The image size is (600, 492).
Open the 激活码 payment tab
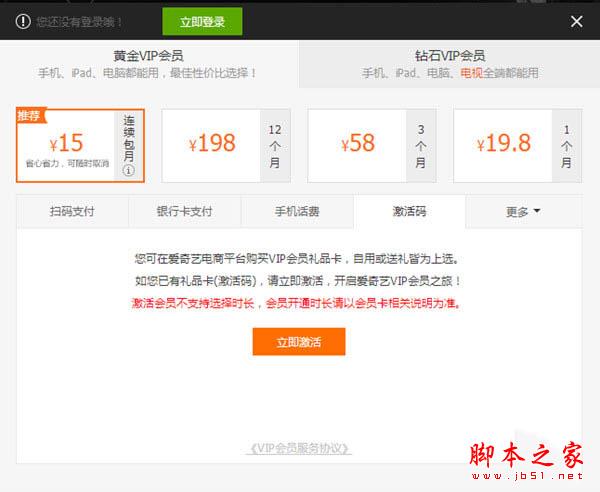pos(409,211)
